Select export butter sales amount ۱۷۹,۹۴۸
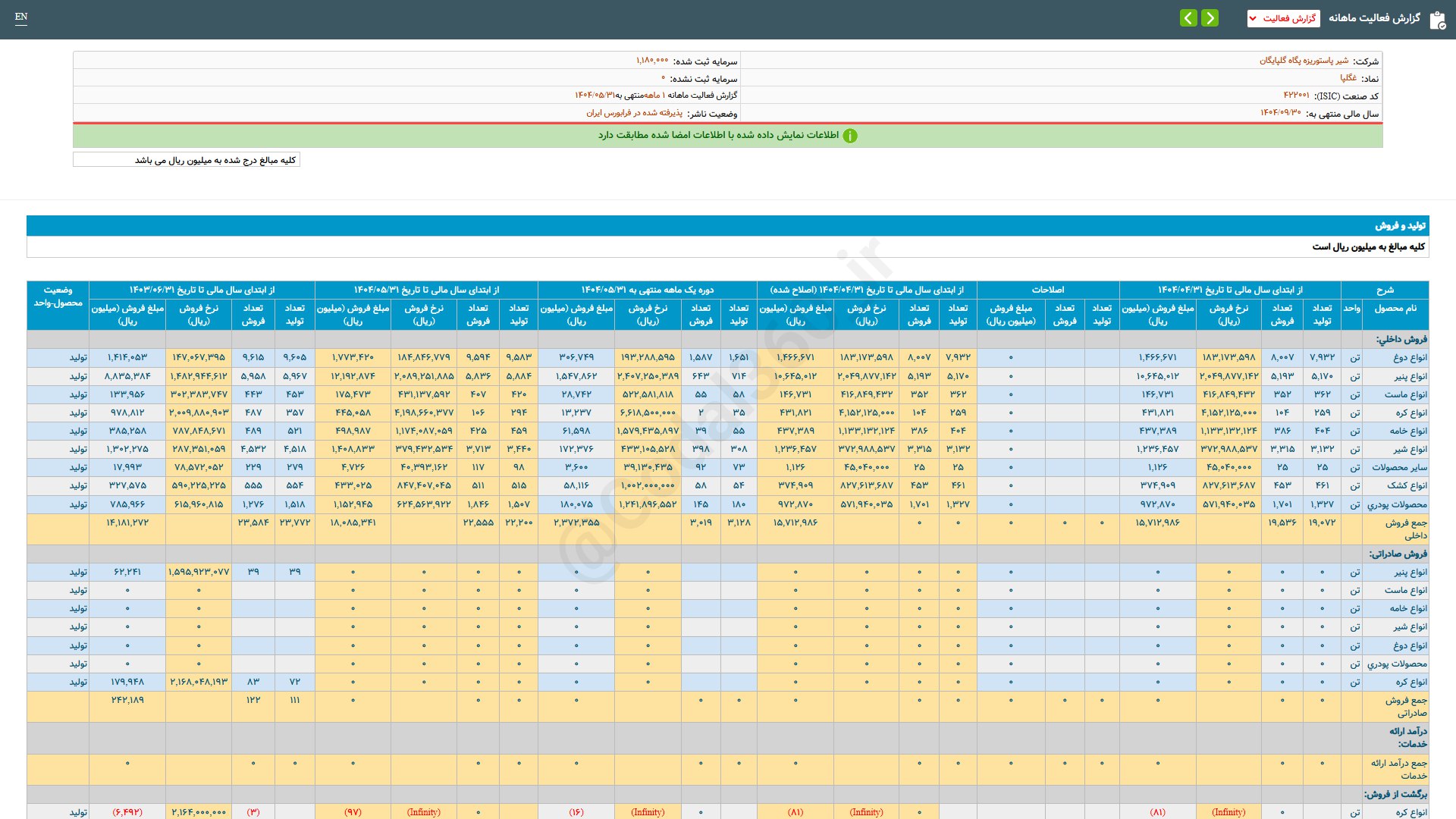The height and width of the screenshot is (819, 1456). tap(127, 682)
